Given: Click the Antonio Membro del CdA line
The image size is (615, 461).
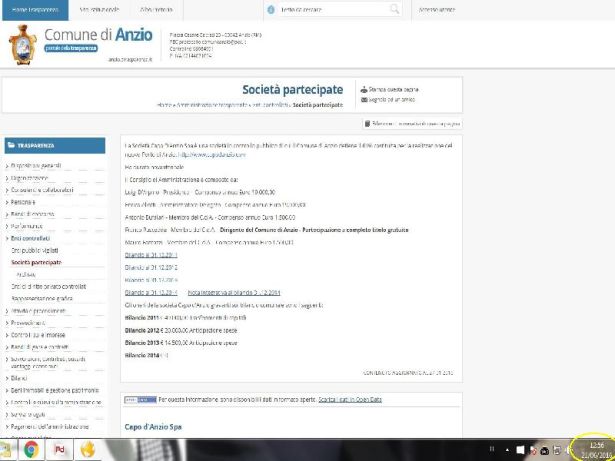Looking at the screenshot, I should click(210, 218).
